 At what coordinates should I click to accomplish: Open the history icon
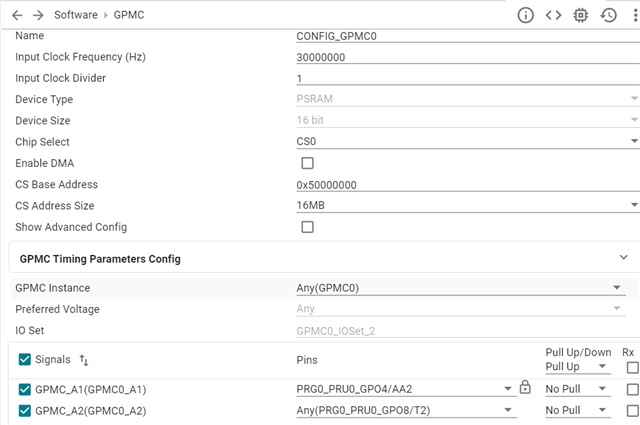pyautogui.click(x=608, y=15)
